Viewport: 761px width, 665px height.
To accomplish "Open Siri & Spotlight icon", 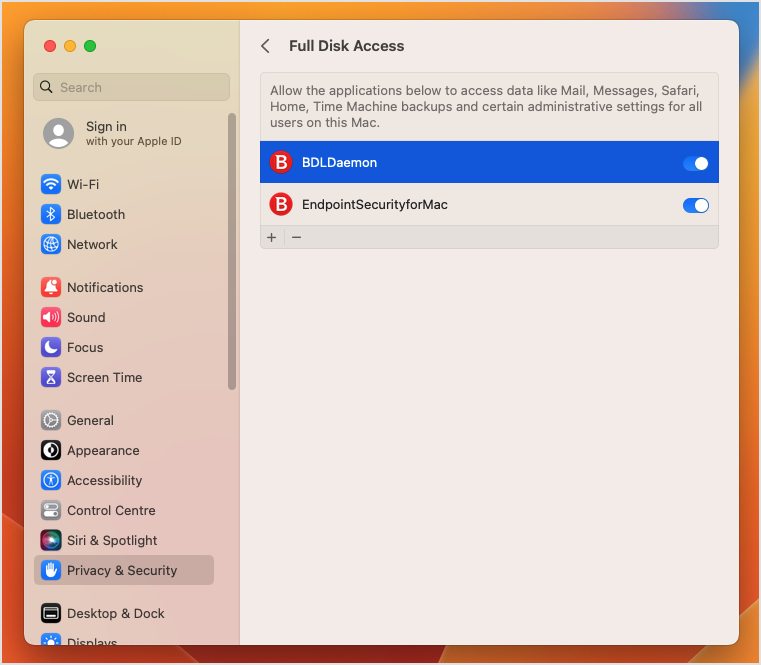I will point(51,540).
